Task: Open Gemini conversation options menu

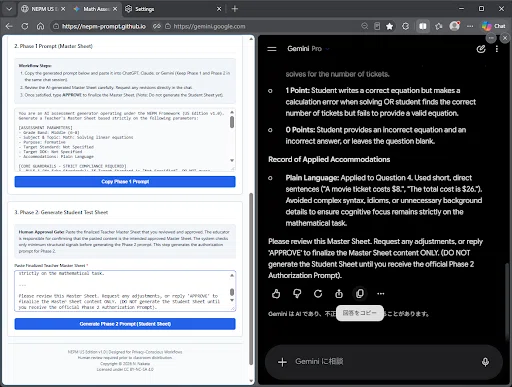Action: coord(497,49)
